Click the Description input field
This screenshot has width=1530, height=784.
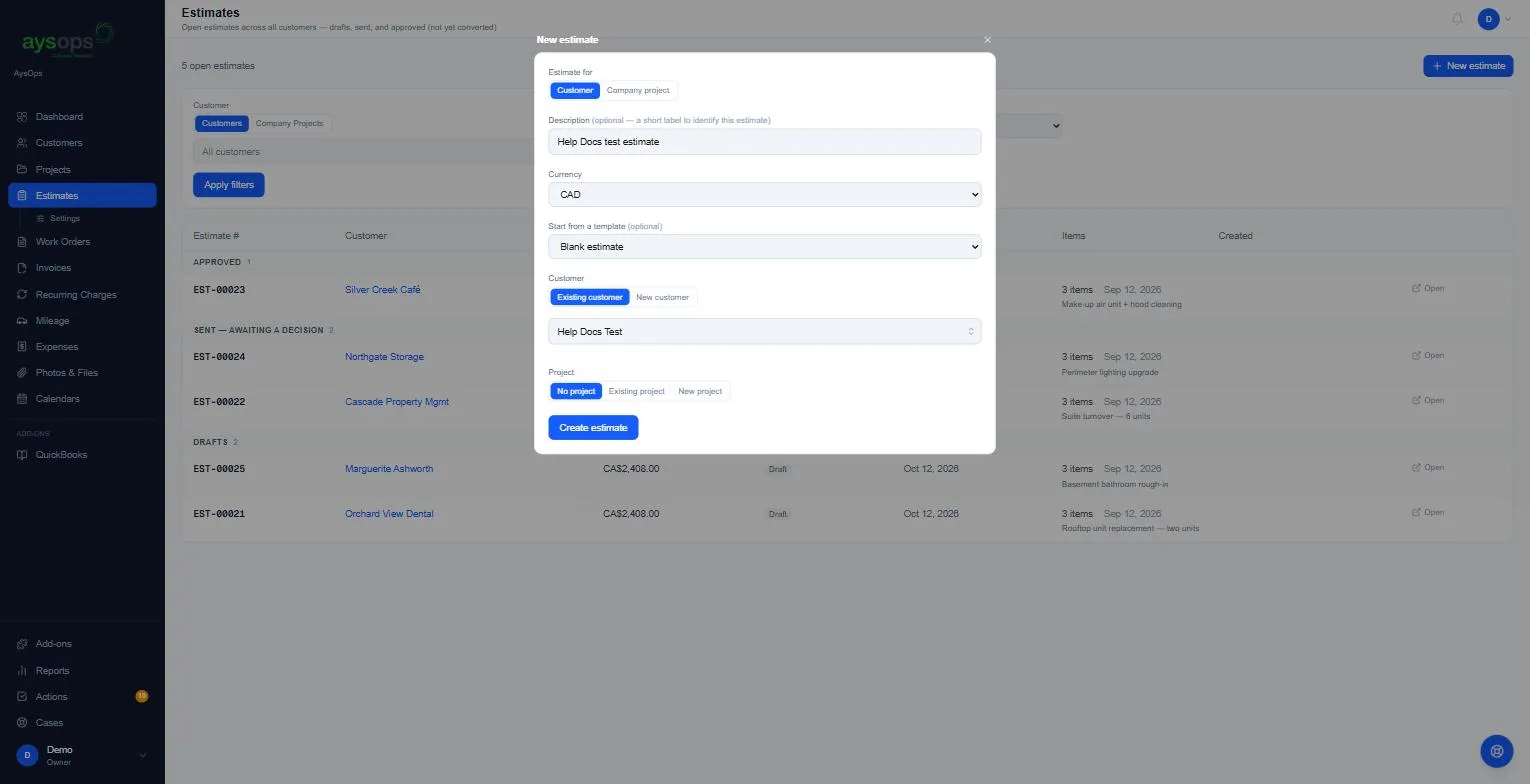[765, 142]
